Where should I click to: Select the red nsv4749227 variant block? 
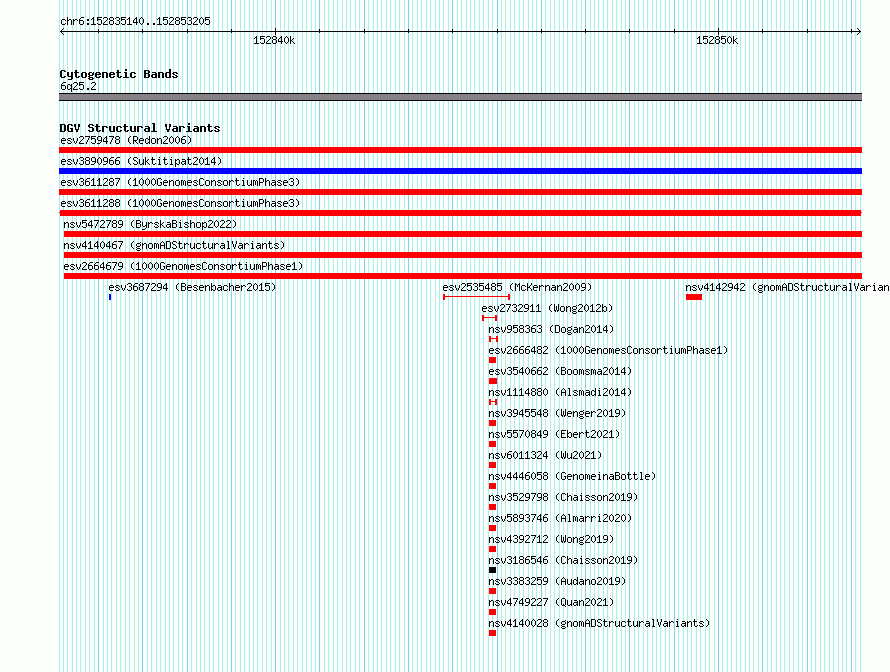493,612
